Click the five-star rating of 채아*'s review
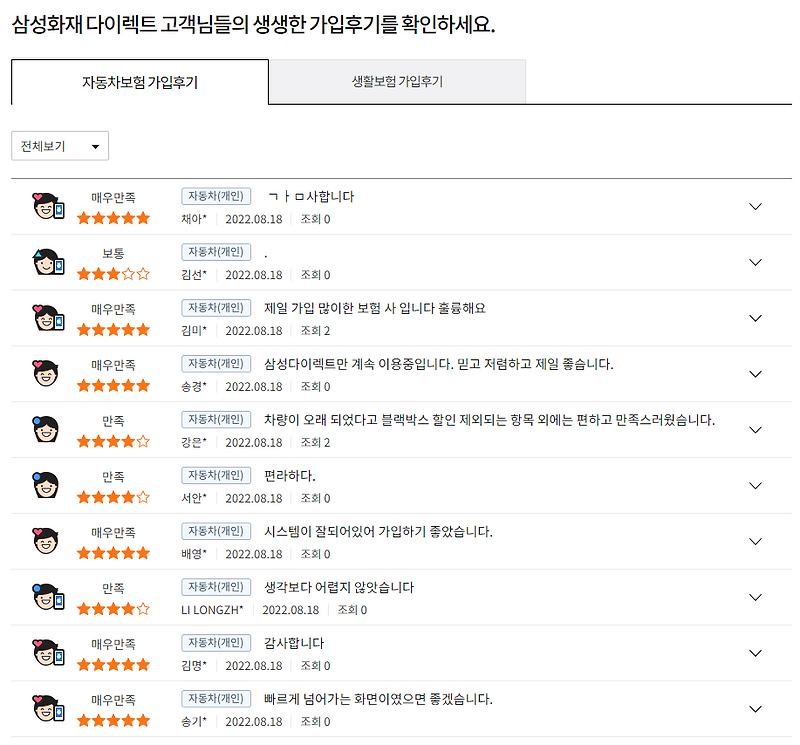The width and height of the screenshot is (800, 745). coord(113,218)
